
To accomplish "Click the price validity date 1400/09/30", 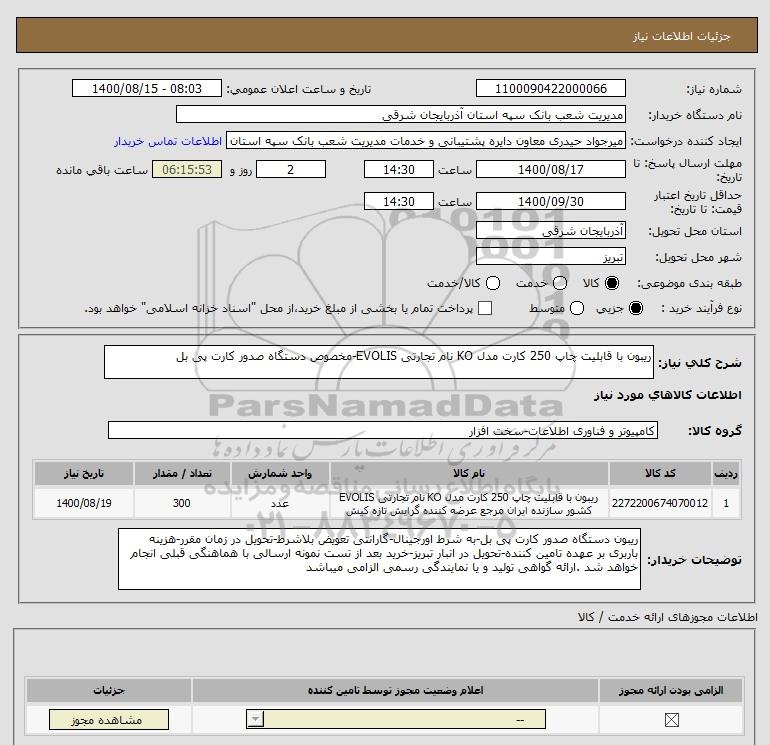I will pos(550,201).
